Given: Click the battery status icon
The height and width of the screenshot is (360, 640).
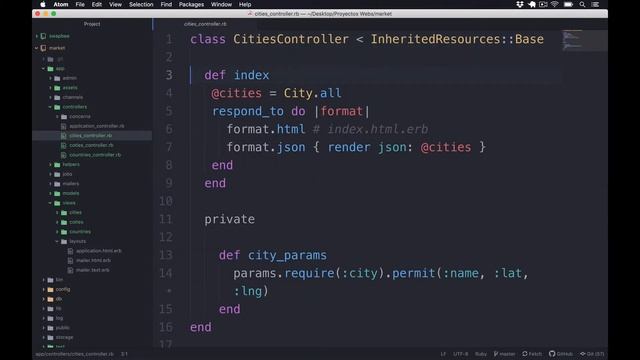Looking at the screenshot, I should click(568, 4).
